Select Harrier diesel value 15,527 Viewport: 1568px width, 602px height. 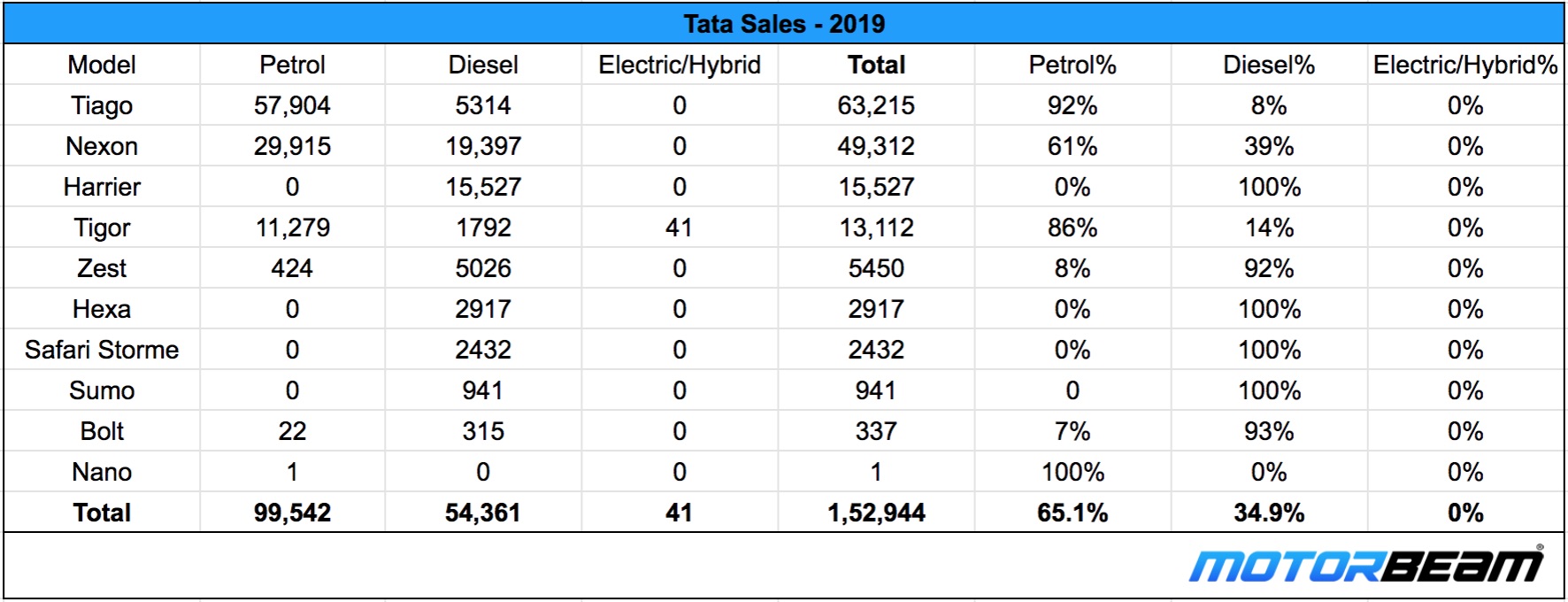pyautogui.click(x=483, y=187)
